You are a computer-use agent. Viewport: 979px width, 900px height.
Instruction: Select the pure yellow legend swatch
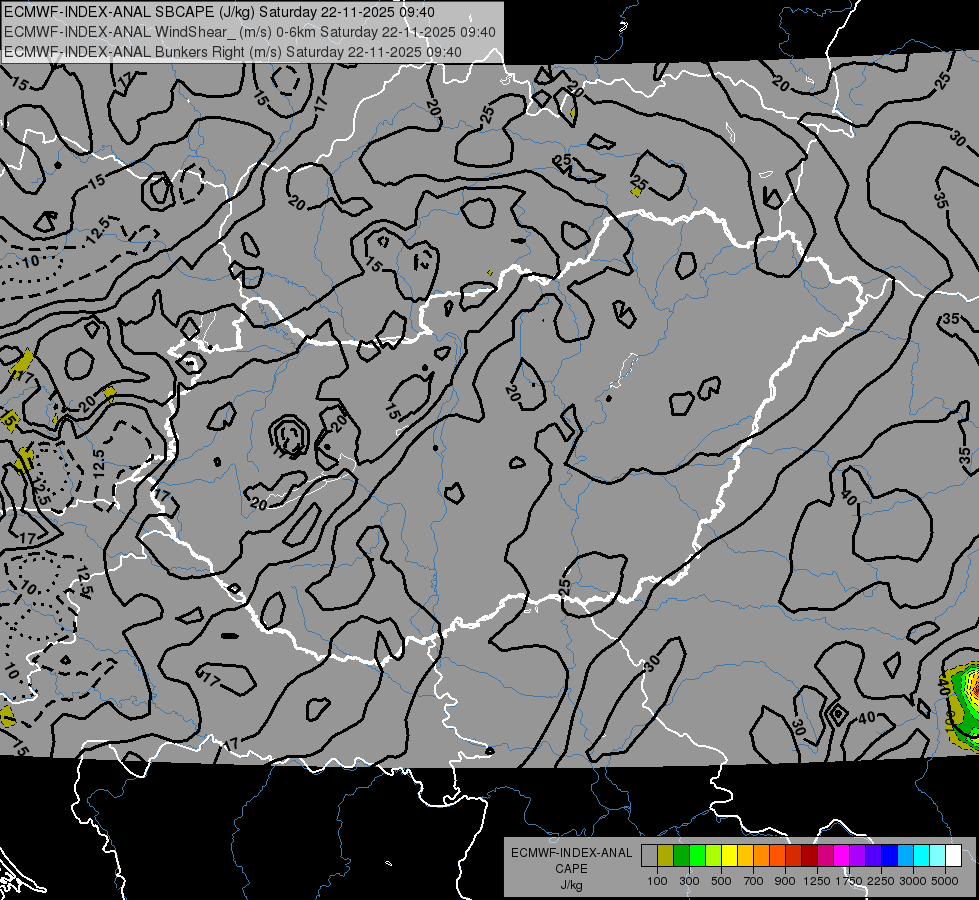(729, 855)
